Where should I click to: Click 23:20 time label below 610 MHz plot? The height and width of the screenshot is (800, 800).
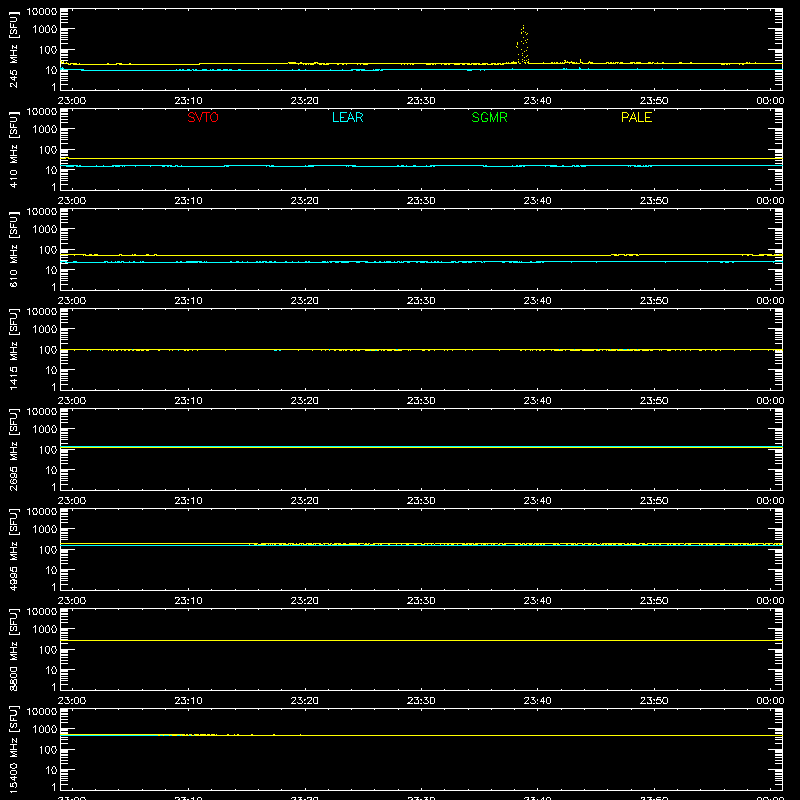[305, 301]
